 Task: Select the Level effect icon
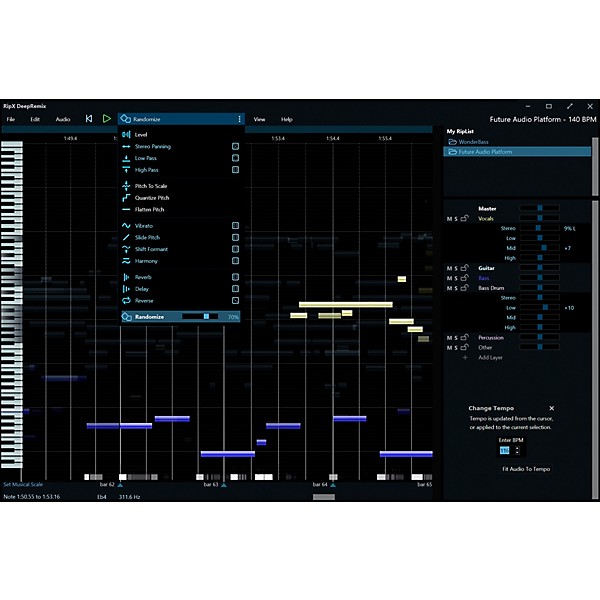pos(126,134)
